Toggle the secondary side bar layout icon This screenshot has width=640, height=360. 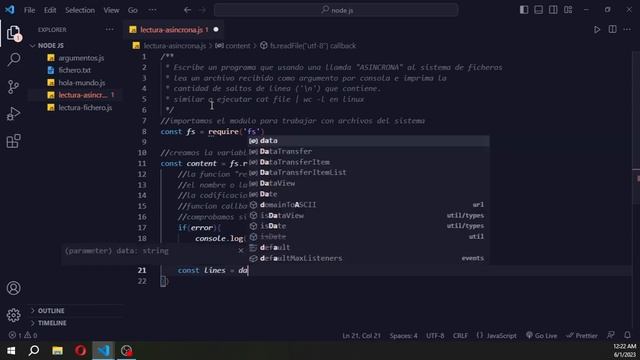(553, 10)
